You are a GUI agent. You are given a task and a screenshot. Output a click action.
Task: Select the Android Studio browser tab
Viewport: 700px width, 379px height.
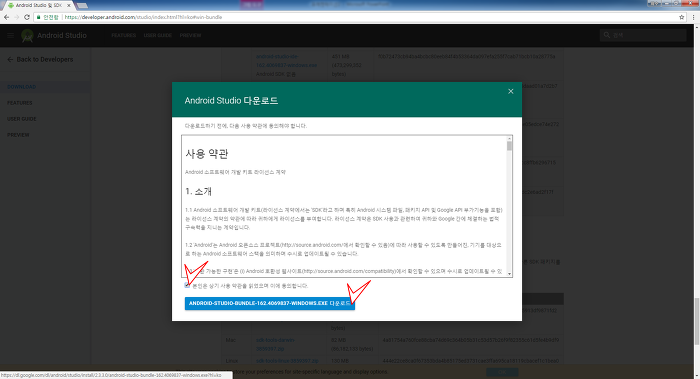pyautogui.click(x=38, y=5)
